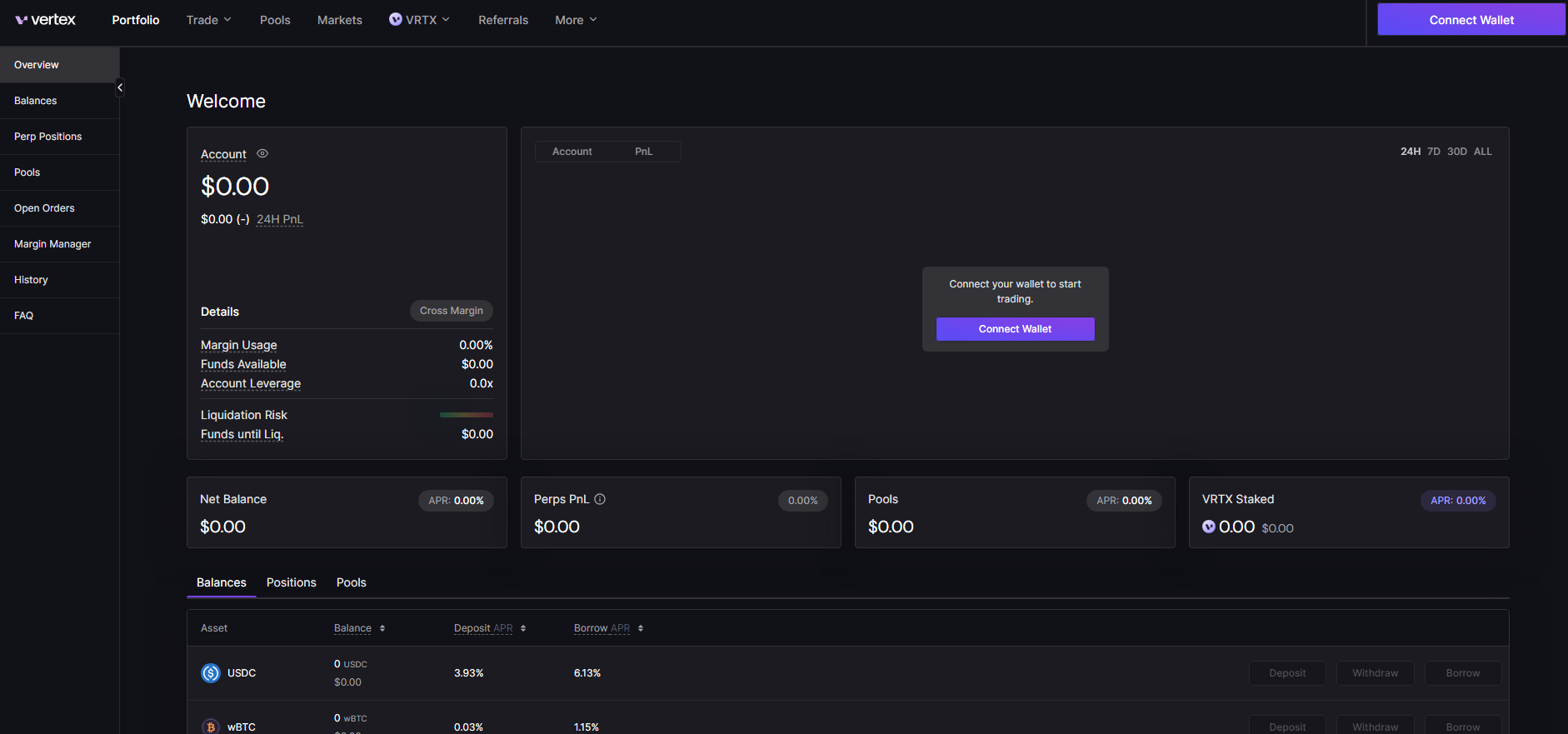1568x734 pixels.
Task: Click 24H PnL label
Action: 280,219
